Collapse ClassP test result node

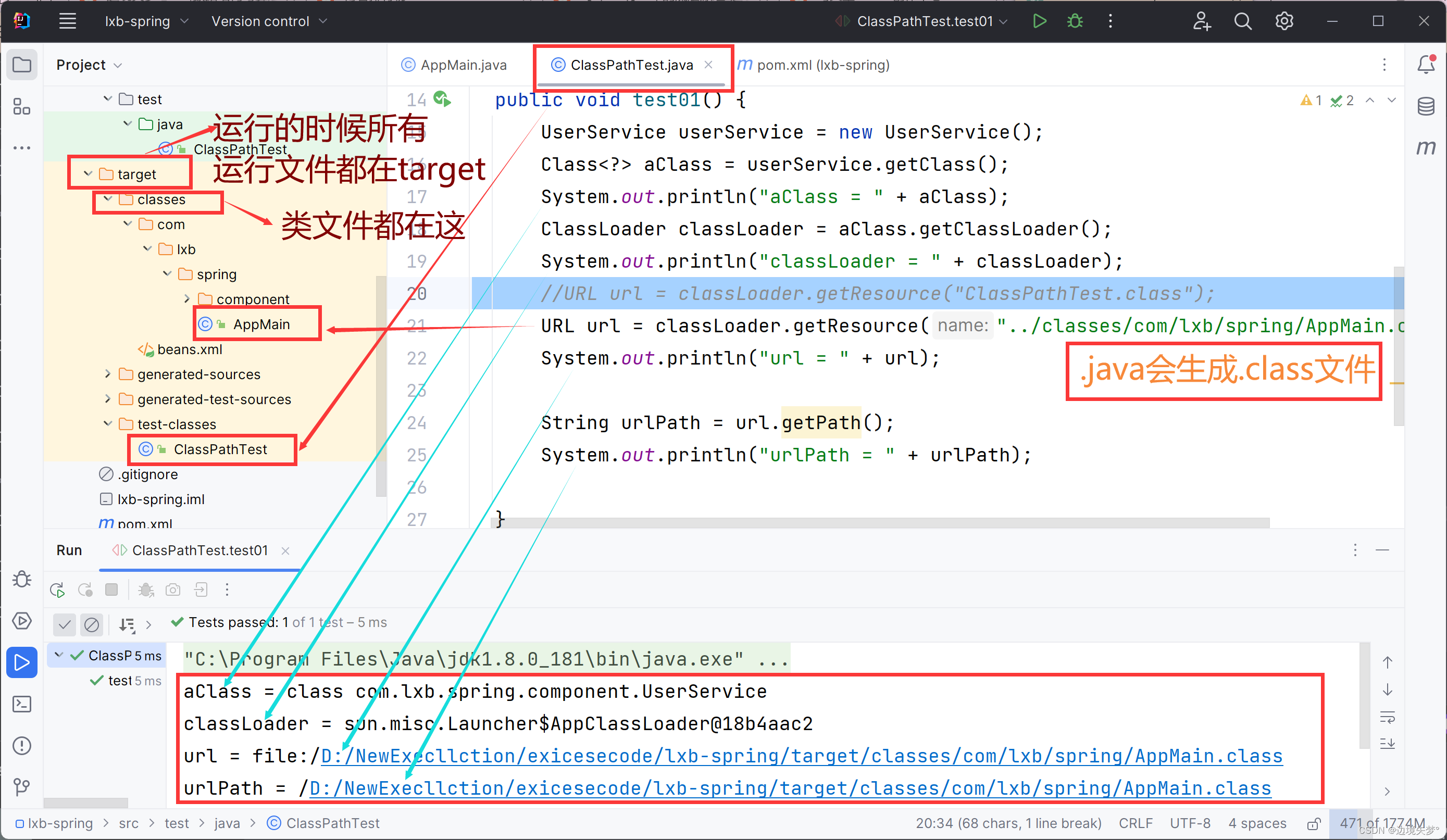[58, 655]
